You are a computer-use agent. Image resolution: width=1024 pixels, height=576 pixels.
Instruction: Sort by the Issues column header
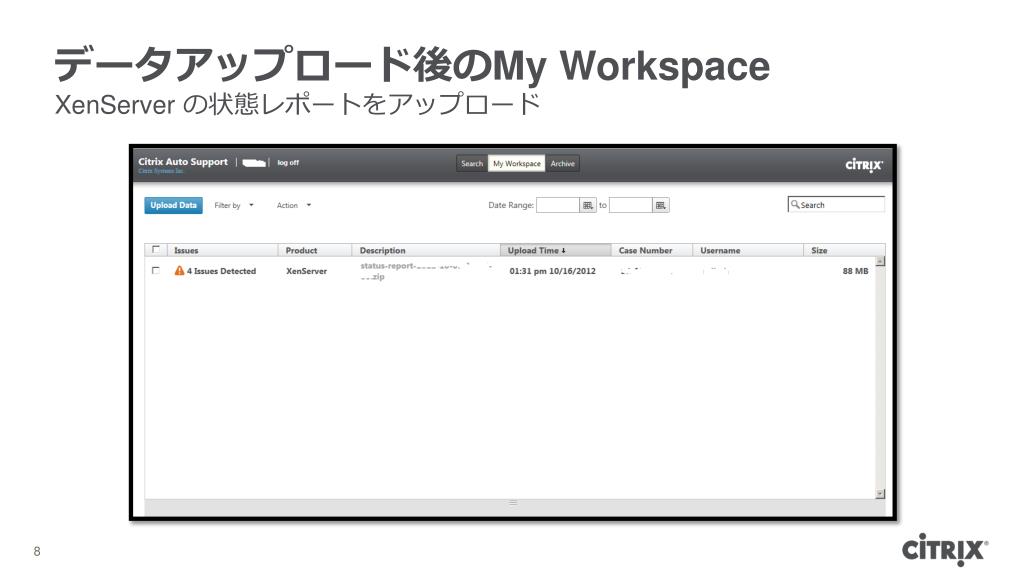223,250
